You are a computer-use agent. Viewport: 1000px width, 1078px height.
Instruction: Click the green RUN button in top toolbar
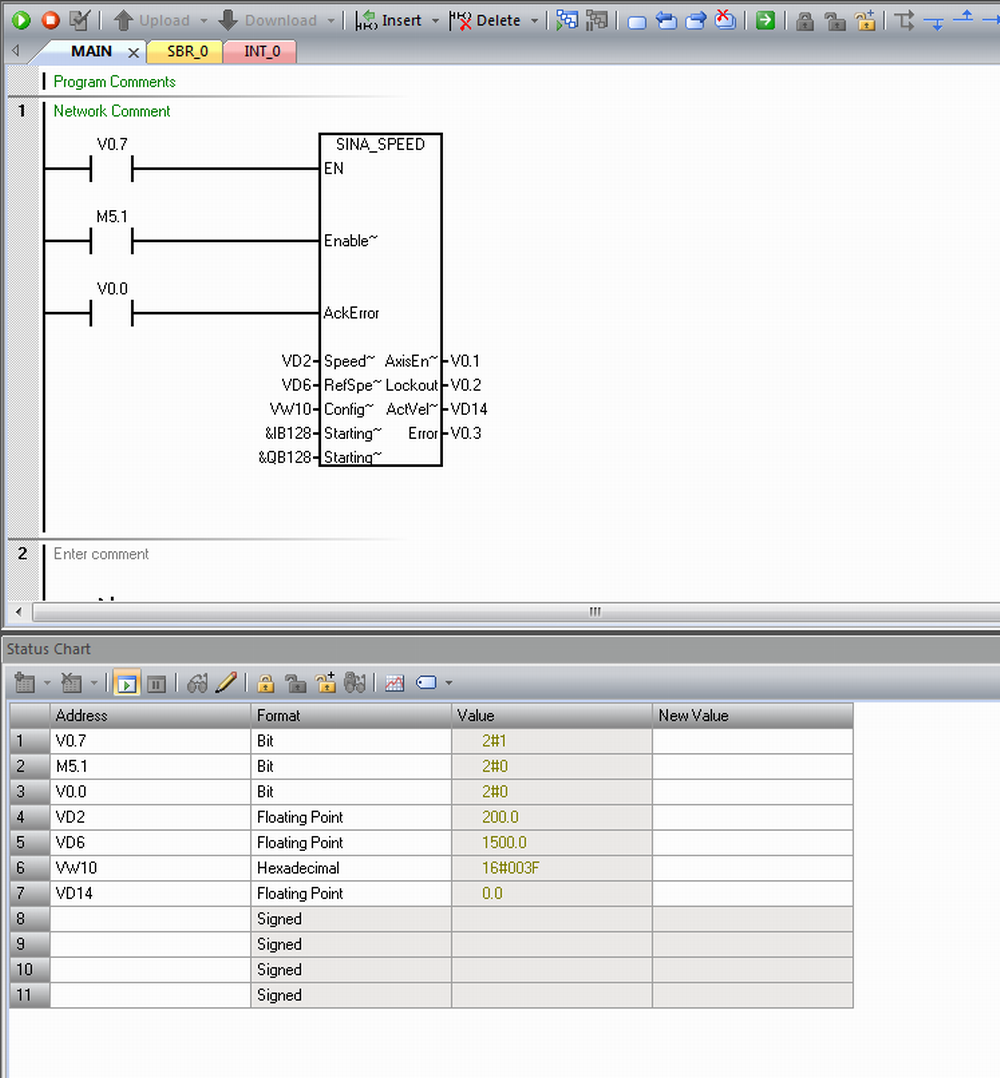click(21, 20)
